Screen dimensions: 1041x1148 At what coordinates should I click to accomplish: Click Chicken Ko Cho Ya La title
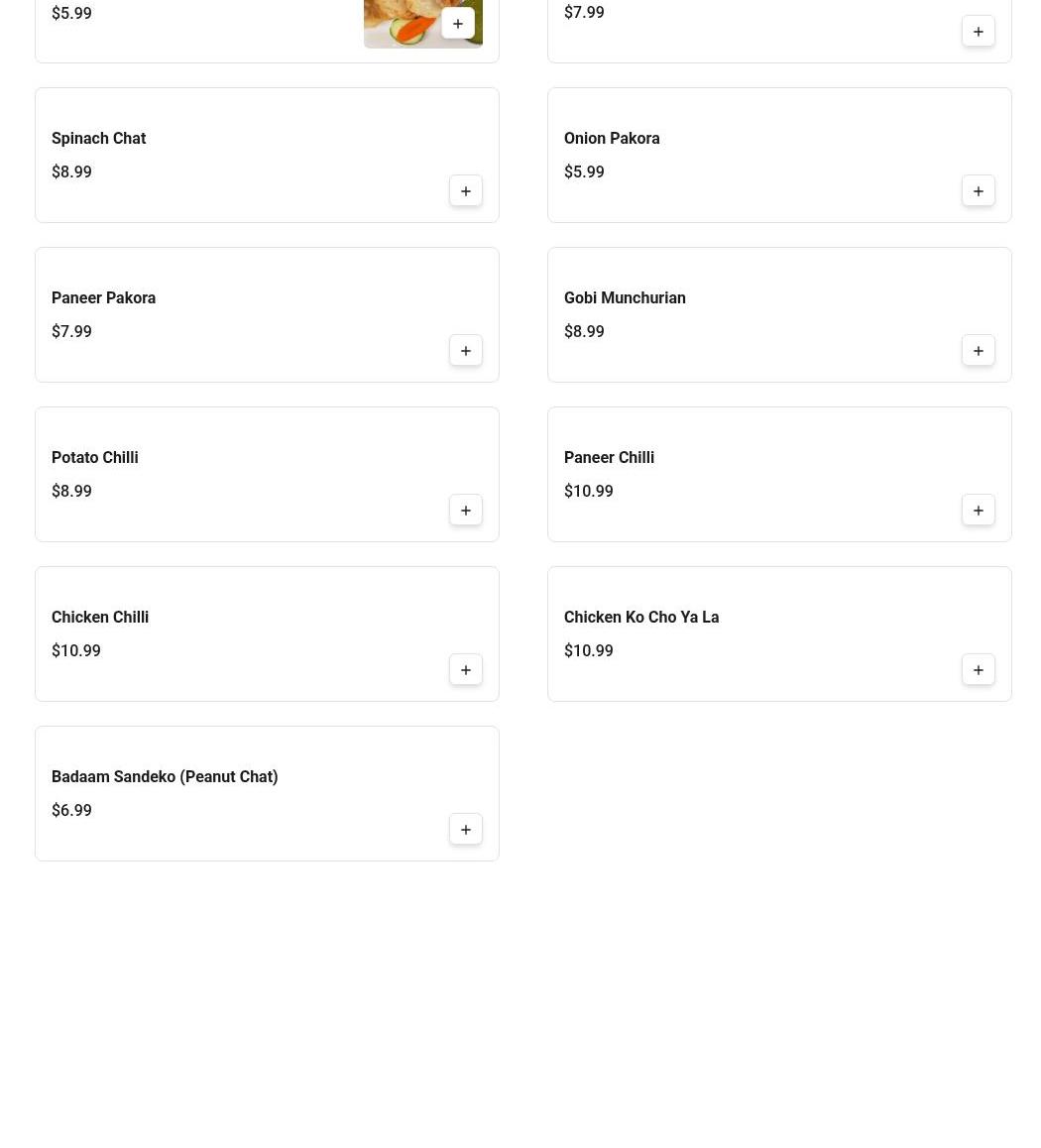coord(640,618)
